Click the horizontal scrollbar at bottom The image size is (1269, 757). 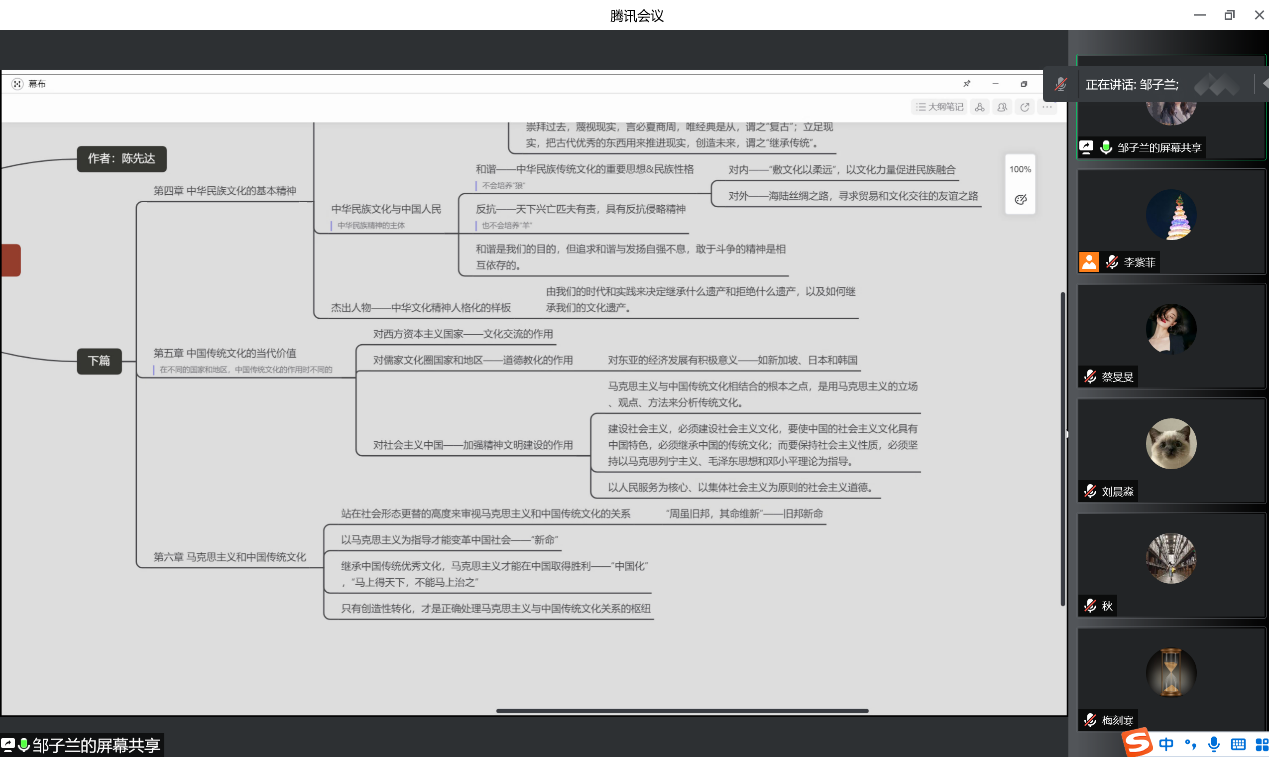[x=682, y=711]
